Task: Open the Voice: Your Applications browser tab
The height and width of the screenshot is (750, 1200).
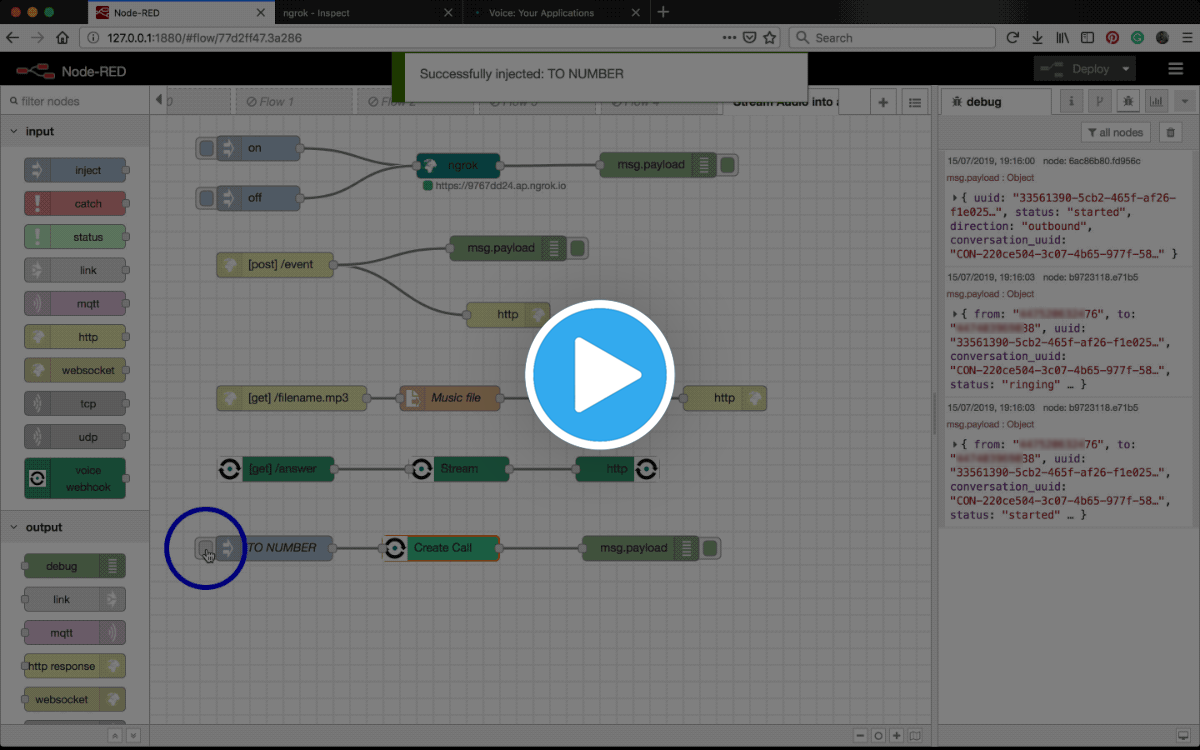Action: 556,13
